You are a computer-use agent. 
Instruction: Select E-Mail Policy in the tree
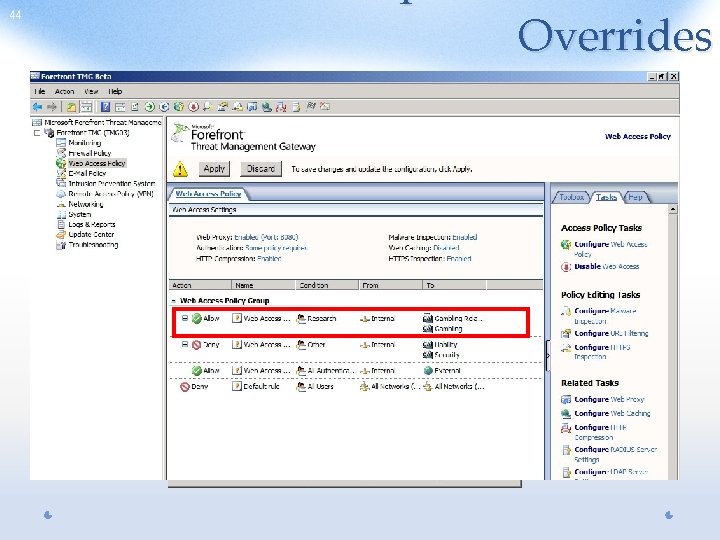click(x=87, y=173)
